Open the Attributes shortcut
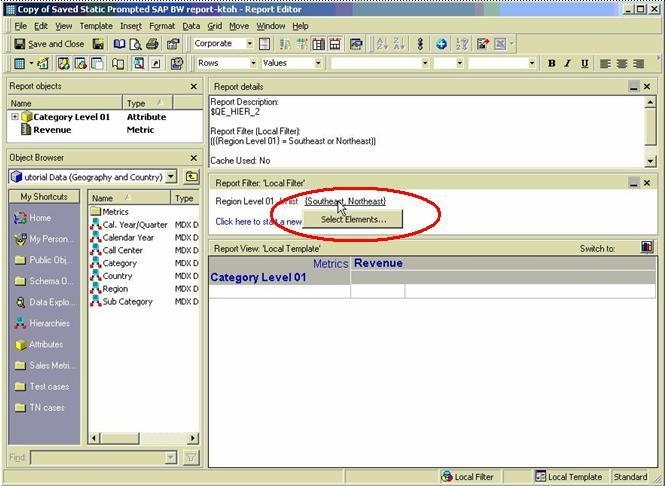The image size is (665, 486). [x=45, y=345]
